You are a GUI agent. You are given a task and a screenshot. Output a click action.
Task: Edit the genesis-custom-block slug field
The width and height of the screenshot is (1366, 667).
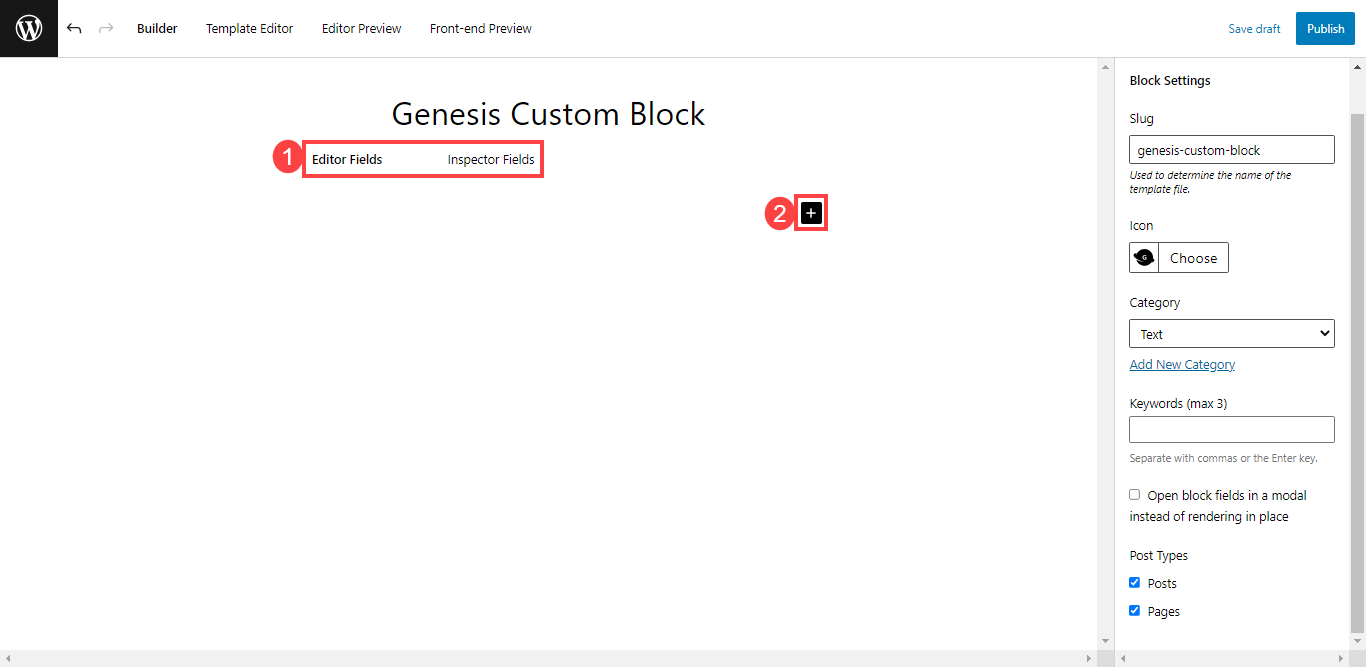pos(1231,149)
